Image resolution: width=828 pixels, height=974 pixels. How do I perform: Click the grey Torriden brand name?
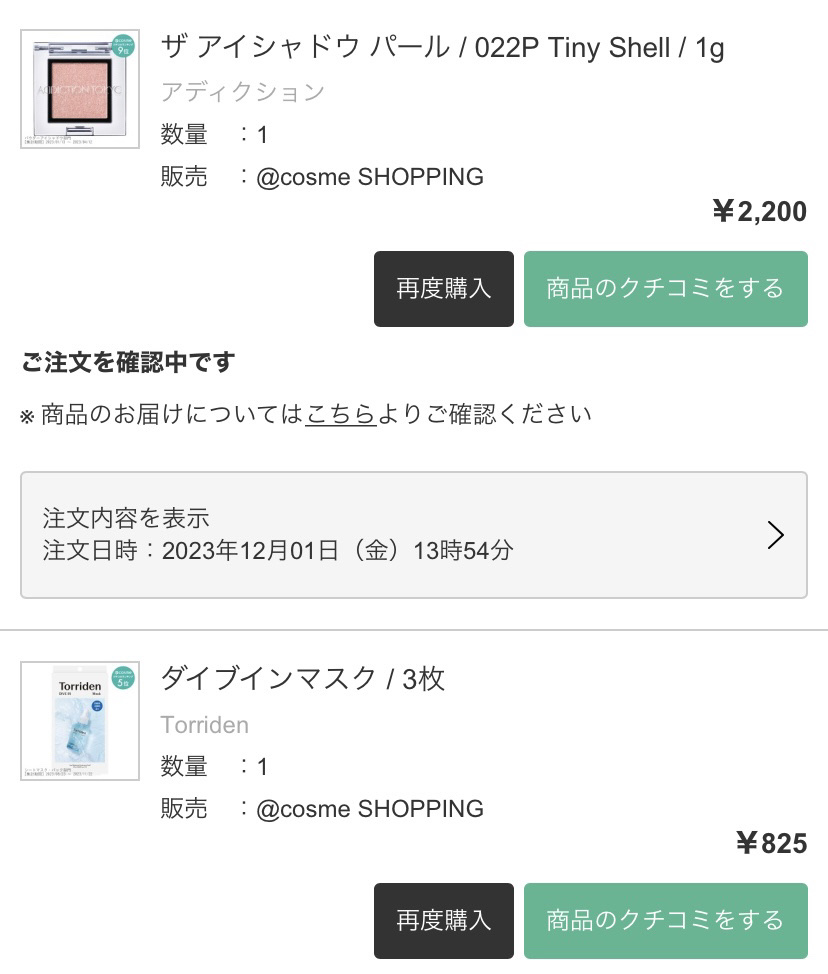pos(204,725)
